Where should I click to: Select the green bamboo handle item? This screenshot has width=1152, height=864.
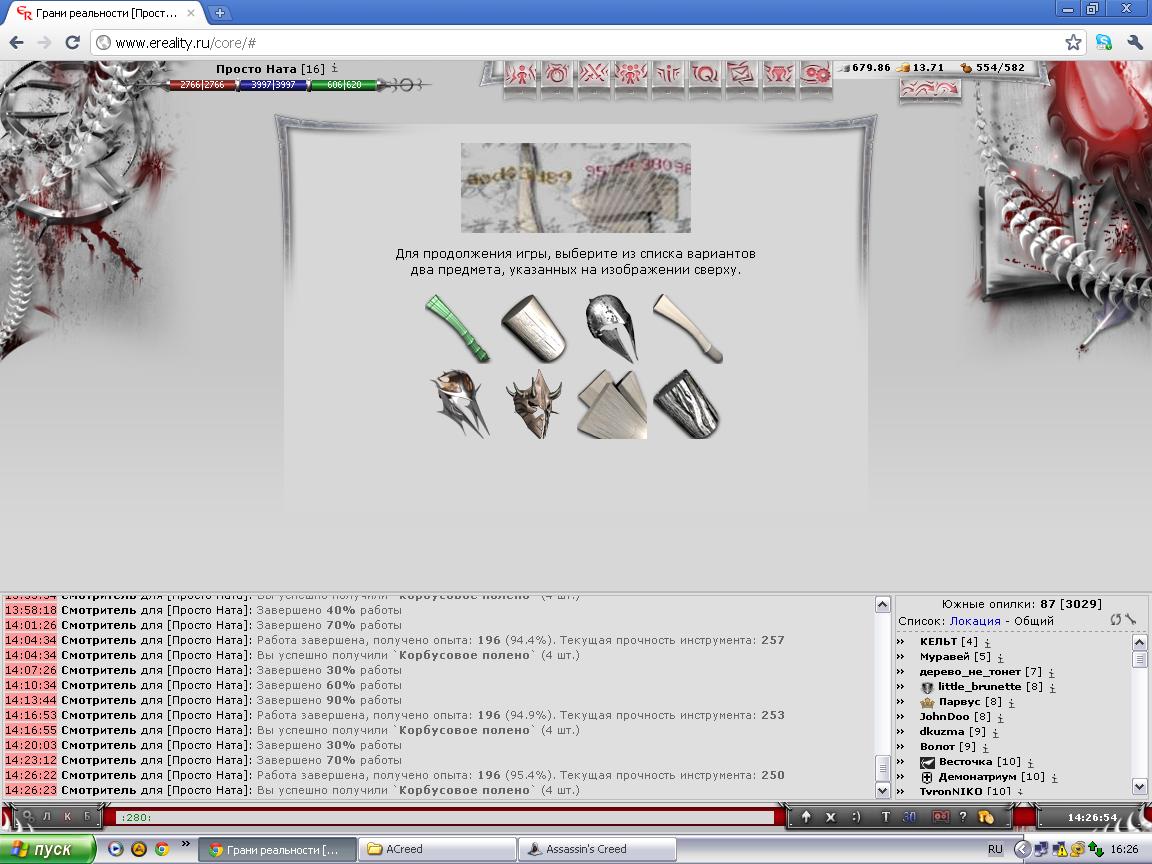456,328
